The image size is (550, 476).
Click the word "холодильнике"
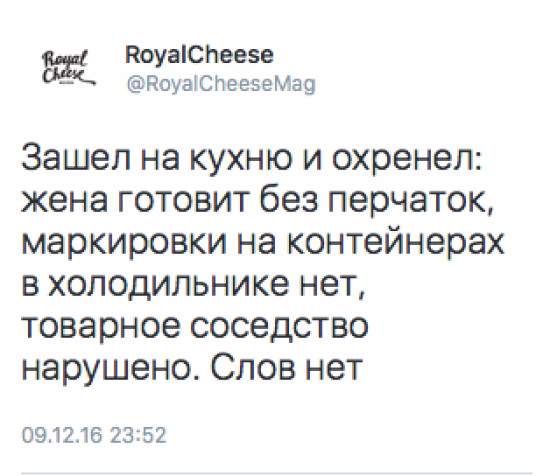coord(167,284)
